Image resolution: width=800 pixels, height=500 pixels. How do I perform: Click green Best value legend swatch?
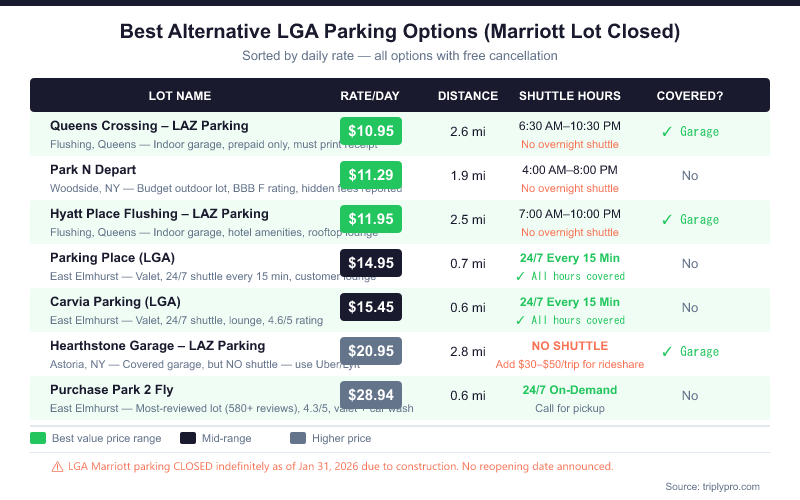click(38, 438)
